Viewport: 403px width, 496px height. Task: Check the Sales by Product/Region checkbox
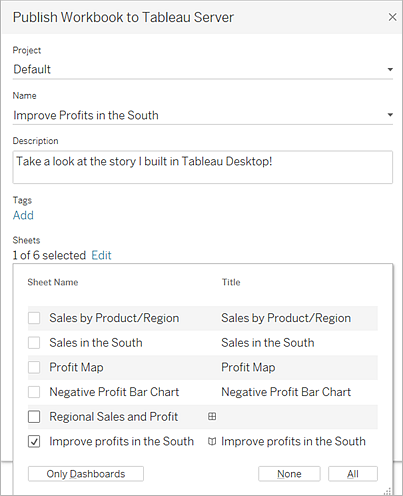tap(34, 318)
